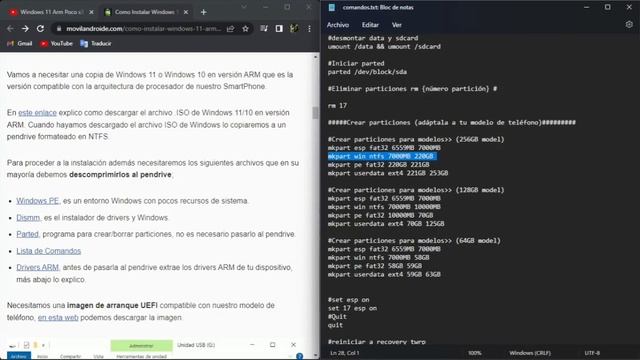The height and width of the screenshot is (360, 640).
Task: Click scroll-up arrow of browser page
Action: click(315, 57)
